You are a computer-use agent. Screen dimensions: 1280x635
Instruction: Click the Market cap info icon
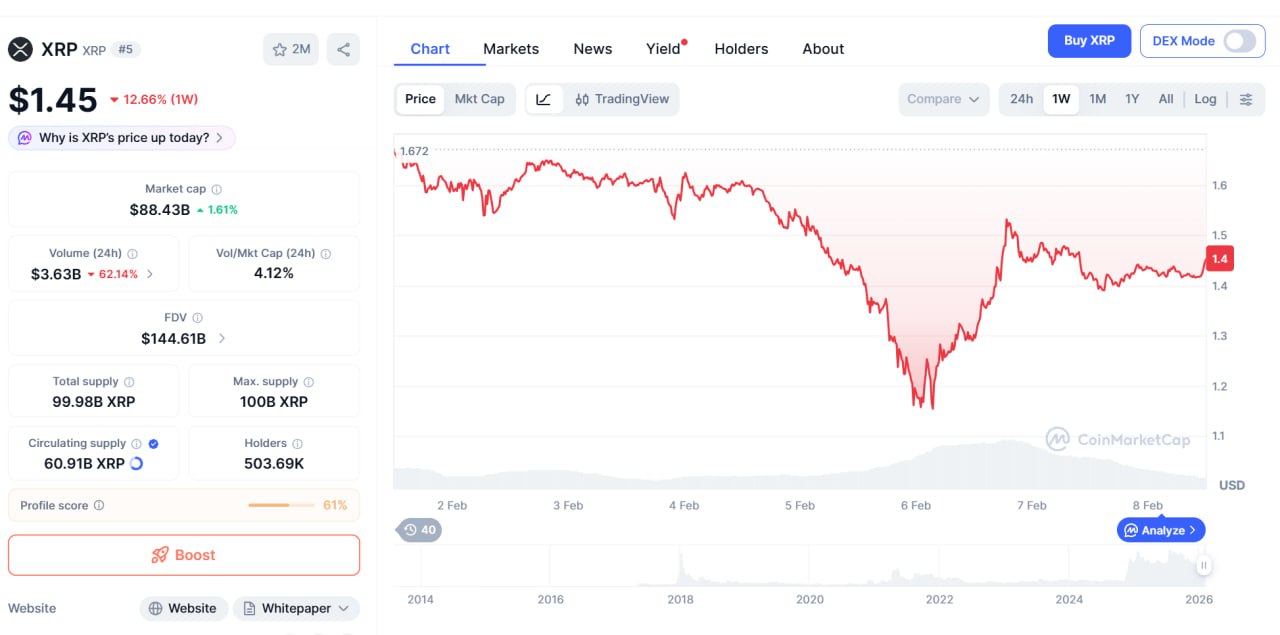click(x=217, y=189)
